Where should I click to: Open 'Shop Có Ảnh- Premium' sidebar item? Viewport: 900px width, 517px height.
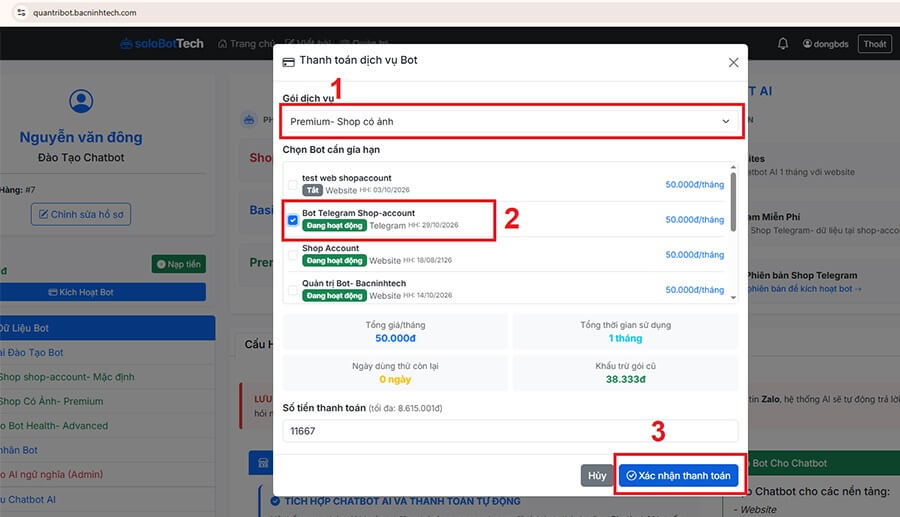(107, 401)
